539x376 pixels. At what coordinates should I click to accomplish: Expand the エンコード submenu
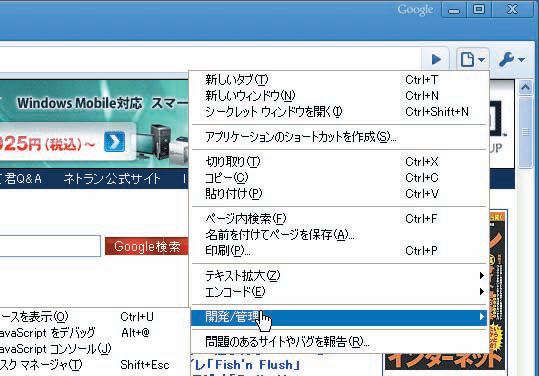pyautogui.click(x=339, y=292)
